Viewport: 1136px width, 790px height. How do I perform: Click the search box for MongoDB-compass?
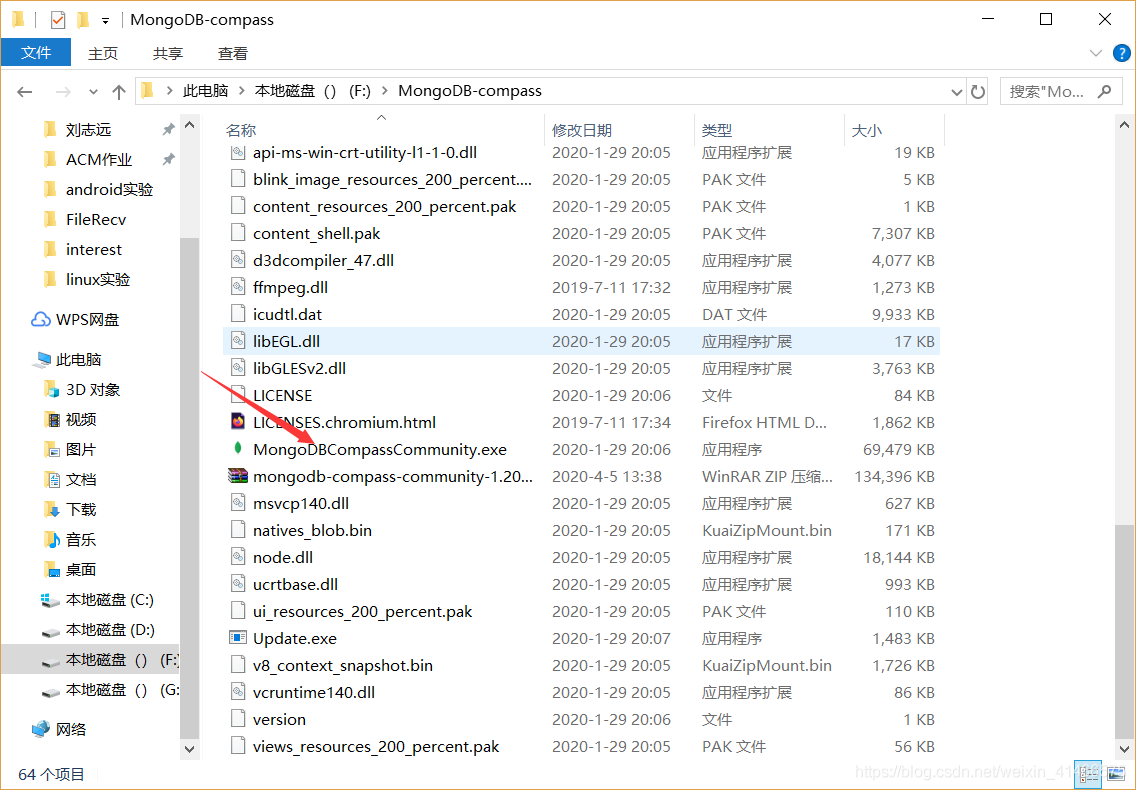pyautogui.click(x=1060, y=91)
